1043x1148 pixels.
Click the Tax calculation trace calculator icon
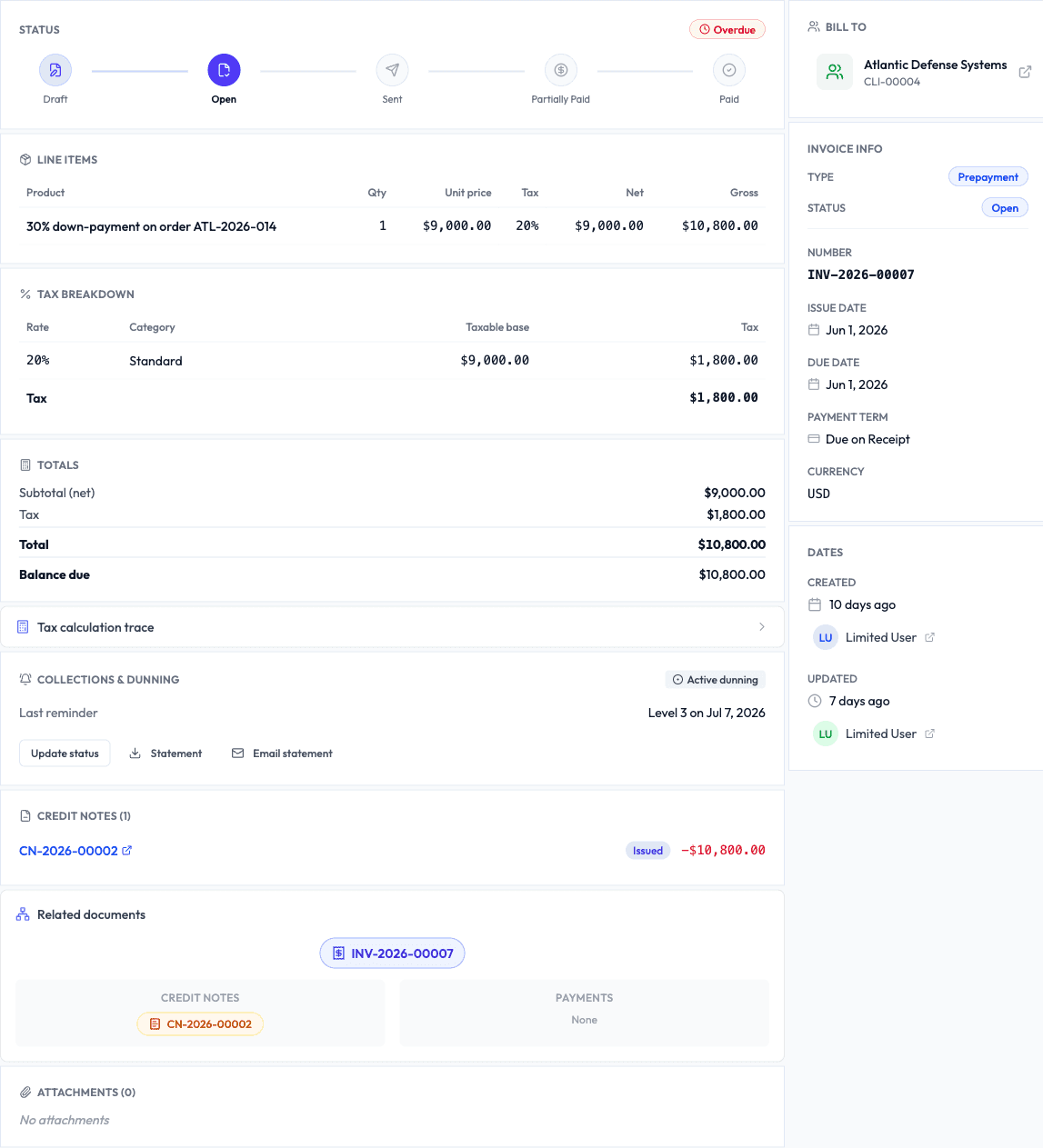23,627
